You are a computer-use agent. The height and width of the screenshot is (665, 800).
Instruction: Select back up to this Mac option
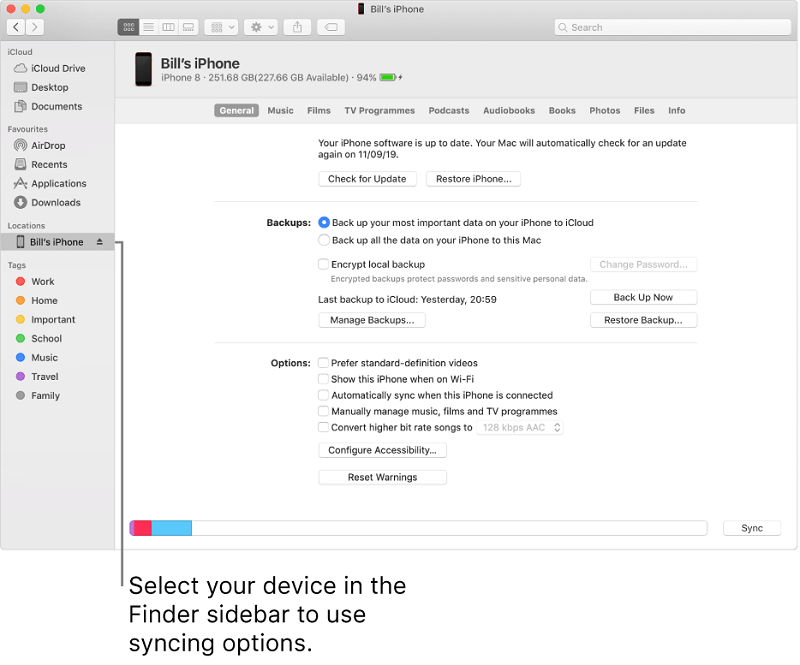click(x=324, y=240)
